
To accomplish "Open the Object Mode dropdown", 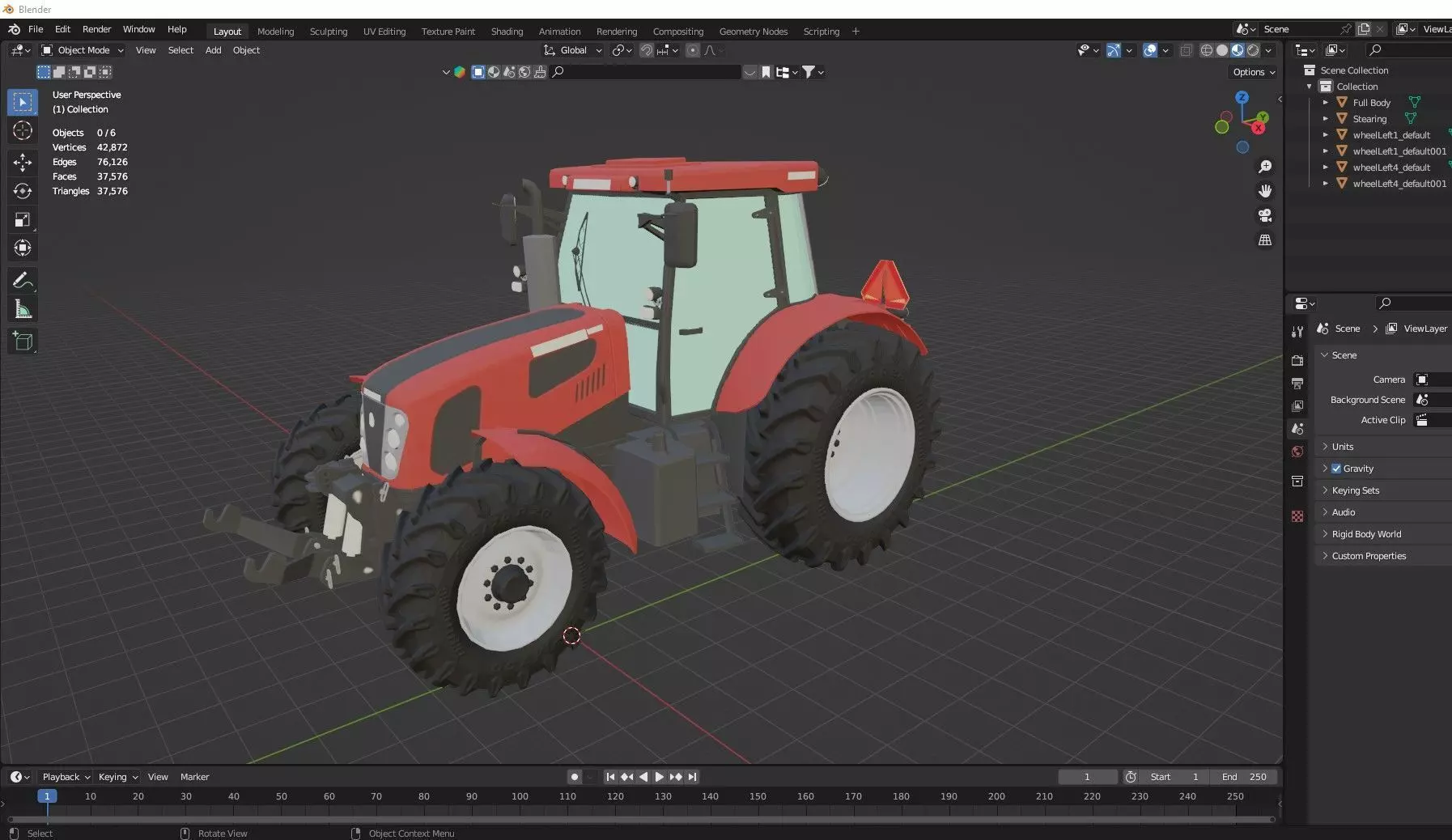I will 83,50.
